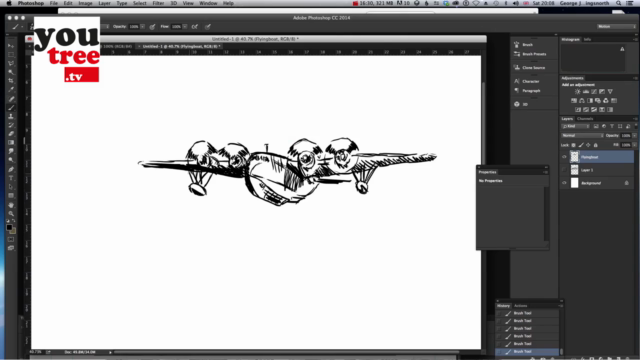Add a Hue/Saturation adjustment
Viewport: 640px width, 360px height.
click(x=574, y=100)
